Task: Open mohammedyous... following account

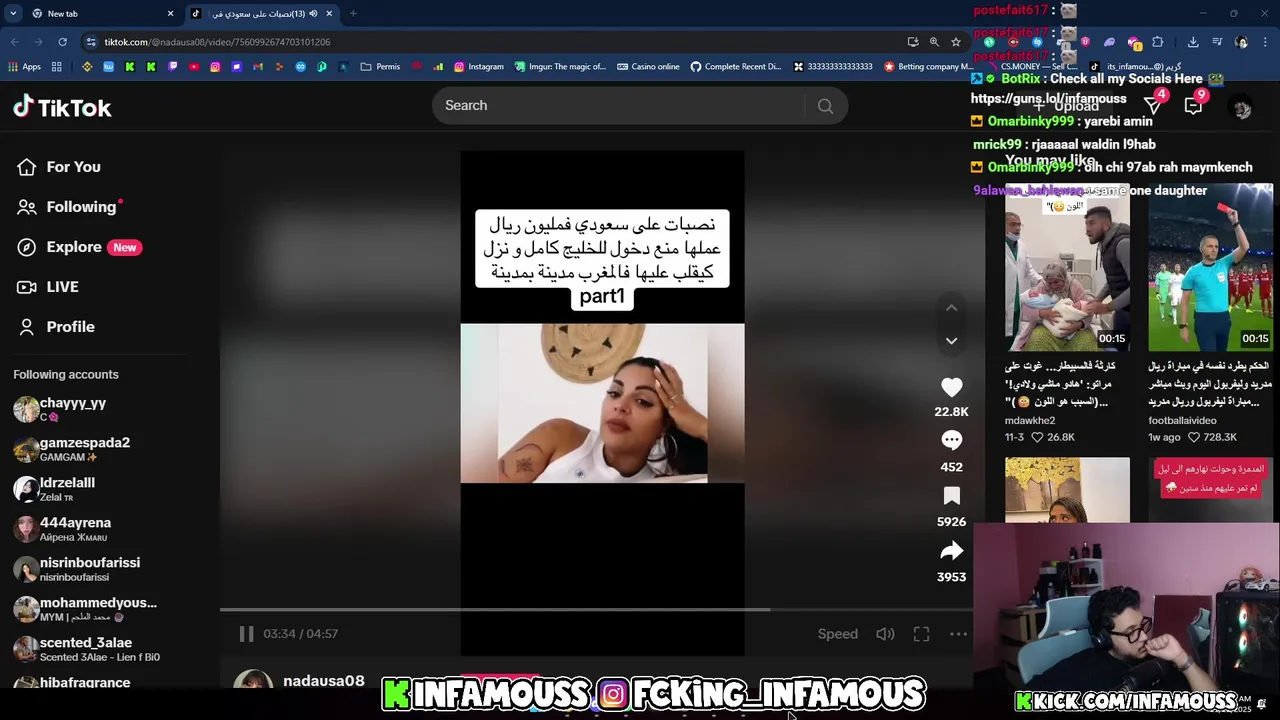Action: [85, 609]
